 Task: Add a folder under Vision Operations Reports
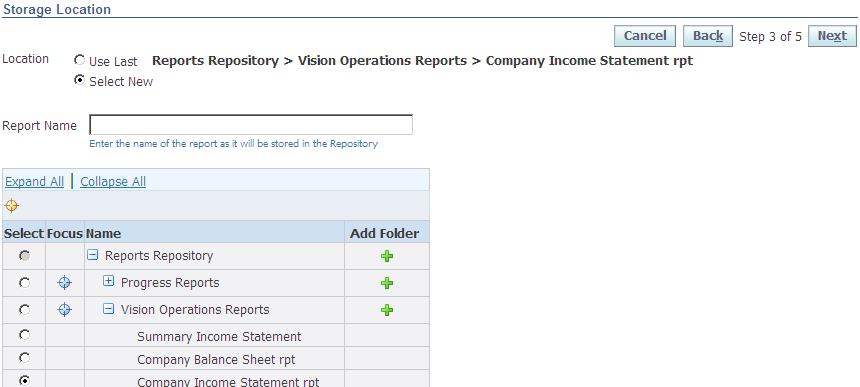point(387,310)
